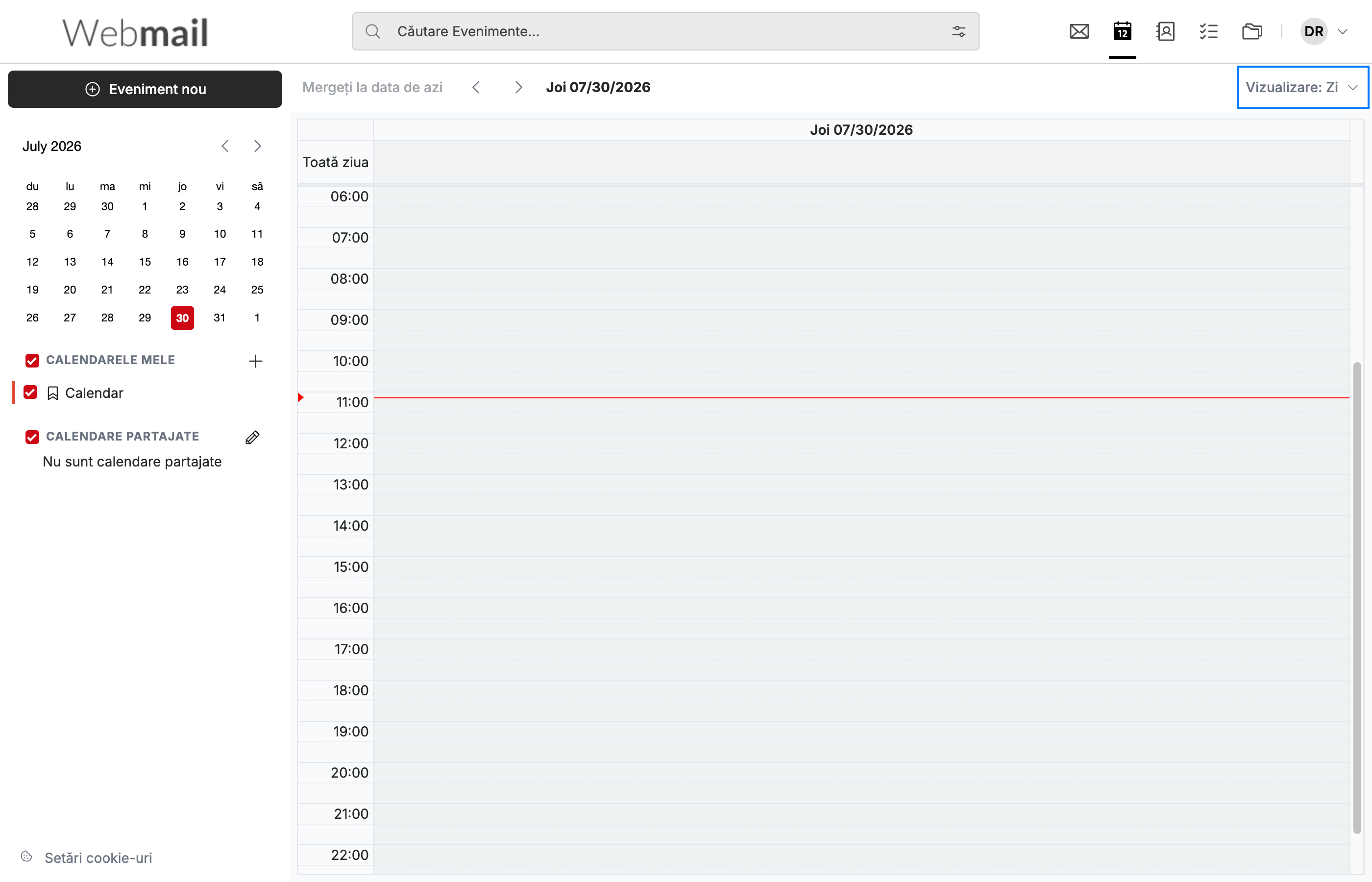Select July 23 in mini calendar
The height and width of the screenshot is (882, 1372).
182,290
